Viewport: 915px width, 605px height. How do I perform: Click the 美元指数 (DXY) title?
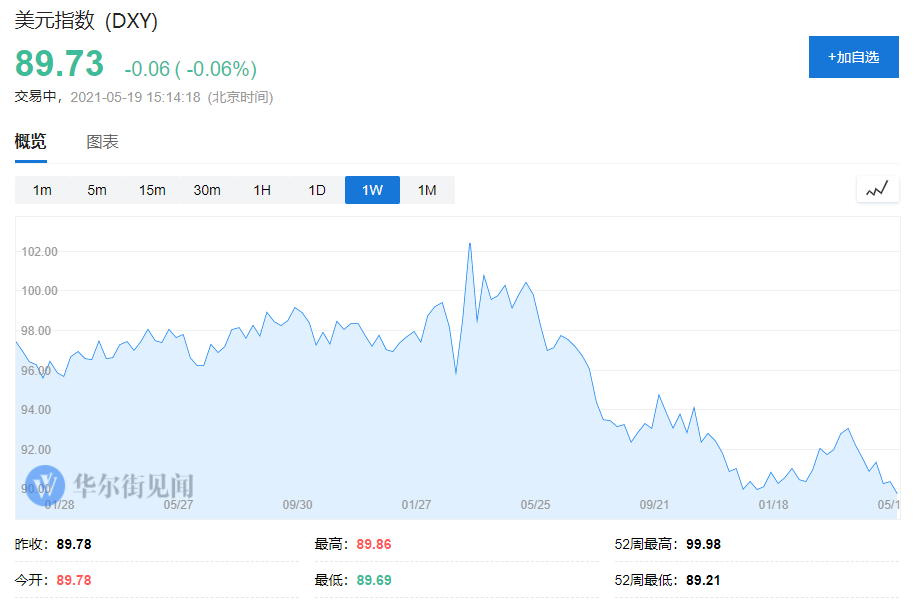point(86,20)
